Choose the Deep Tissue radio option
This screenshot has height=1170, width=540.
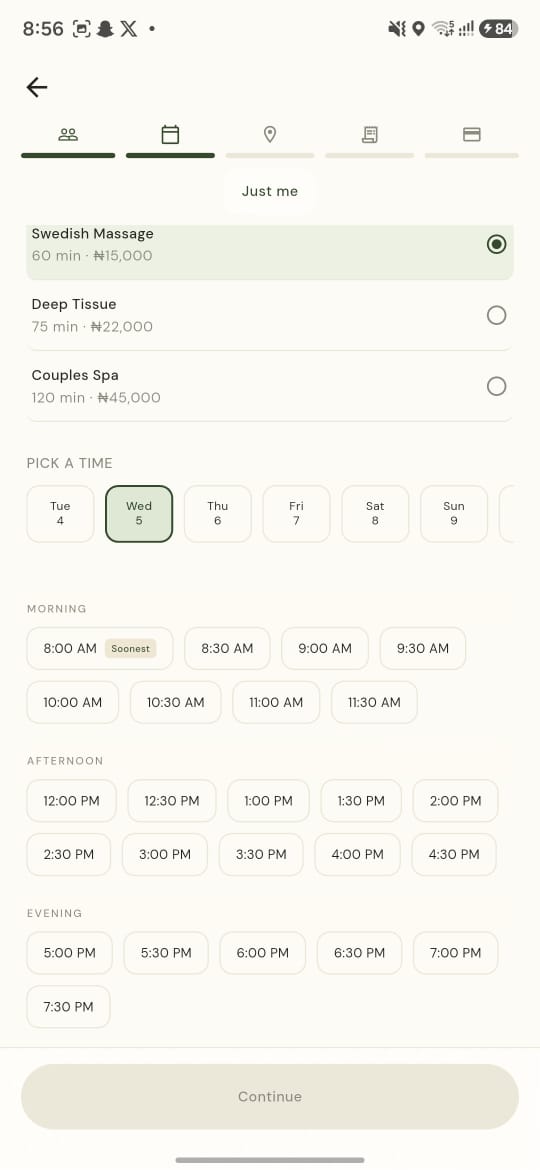[x=496, y=315]
